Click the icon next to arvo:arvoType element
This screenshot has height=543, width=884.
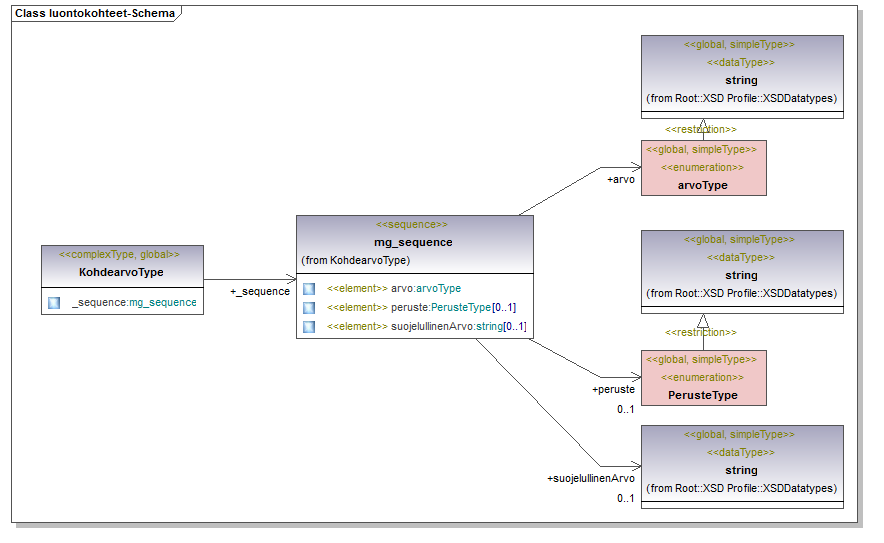click(309, 289)
